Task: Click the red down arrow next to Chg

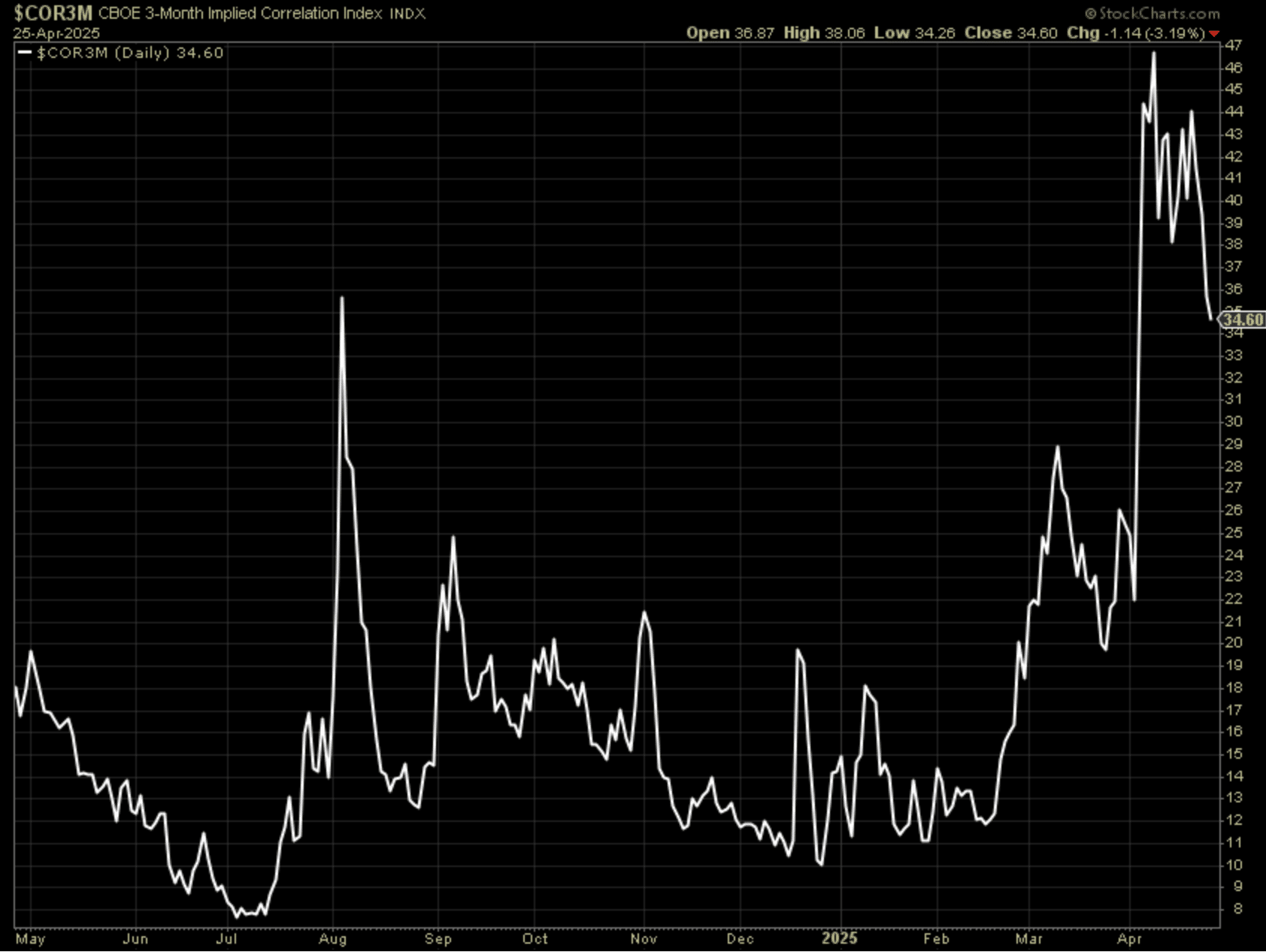Action: [x=1214, y=34]
